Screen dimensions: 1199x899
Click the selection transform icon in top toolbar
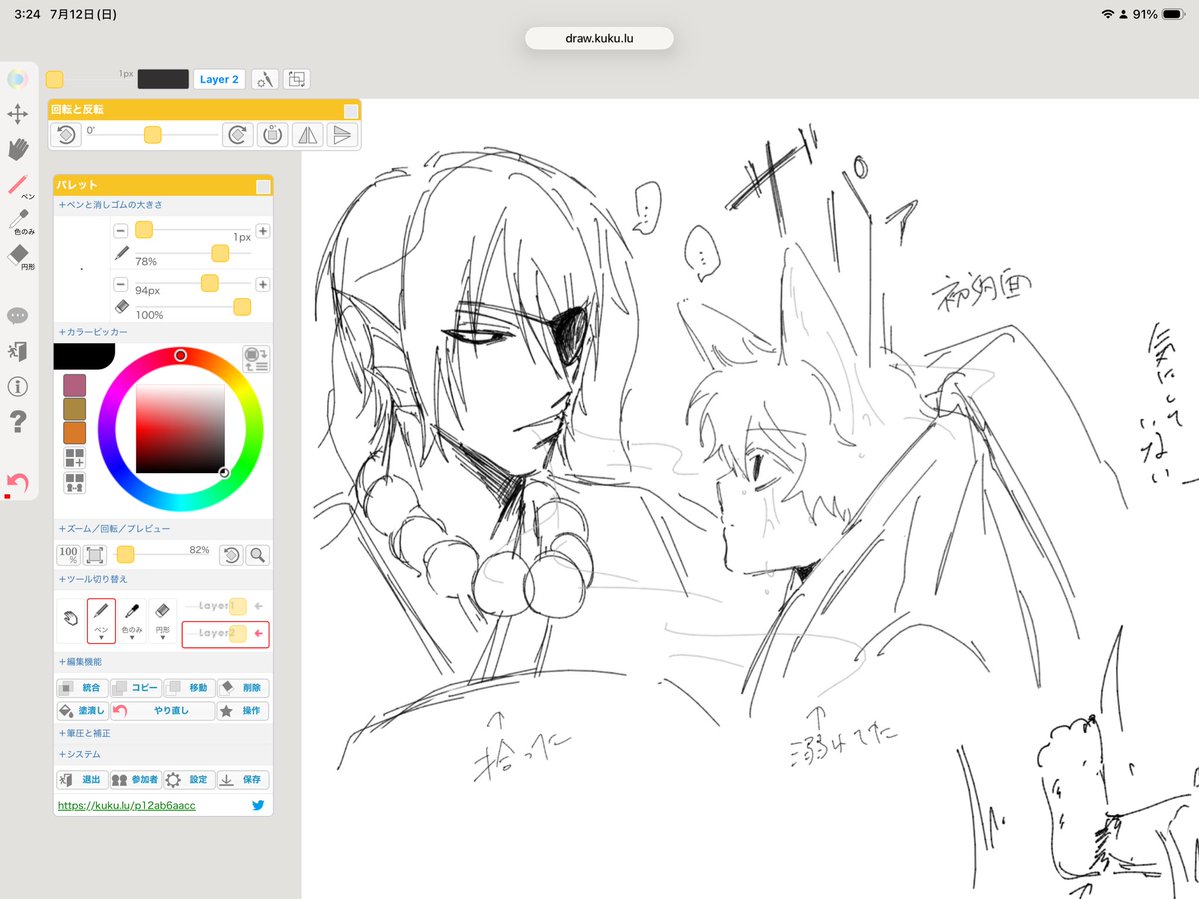[x=297, y=80]
